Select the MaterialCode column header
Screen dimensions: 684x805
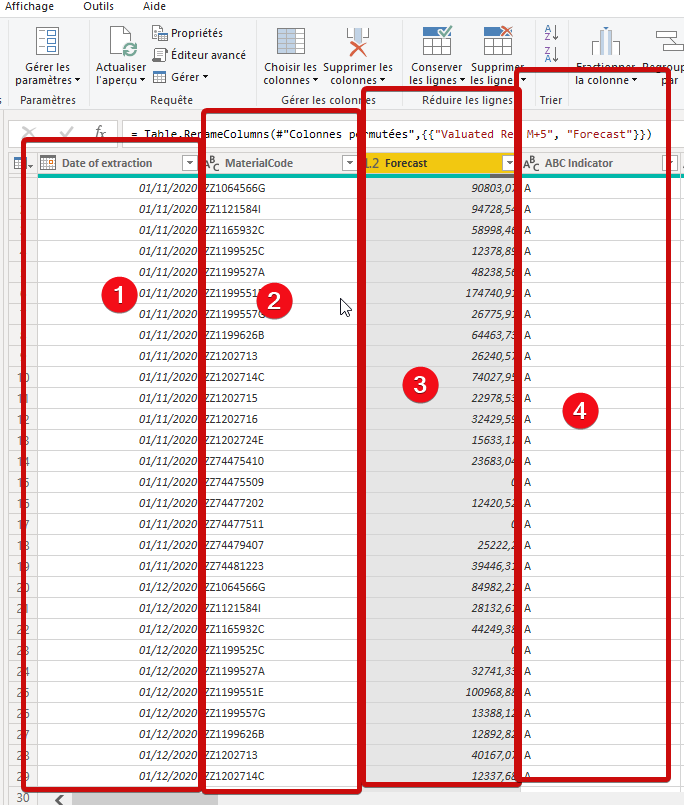pos(259,163)
